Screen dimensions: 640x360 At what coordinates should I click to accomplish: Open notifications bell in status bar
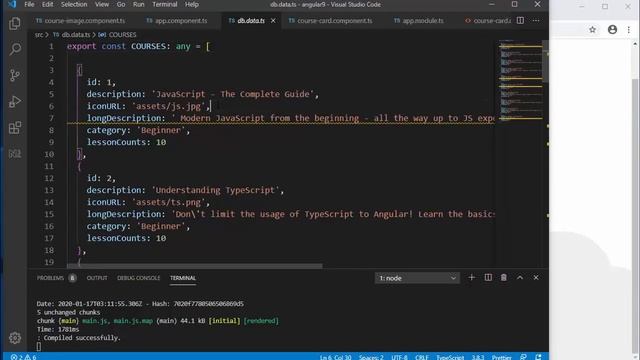click(538, 357)
